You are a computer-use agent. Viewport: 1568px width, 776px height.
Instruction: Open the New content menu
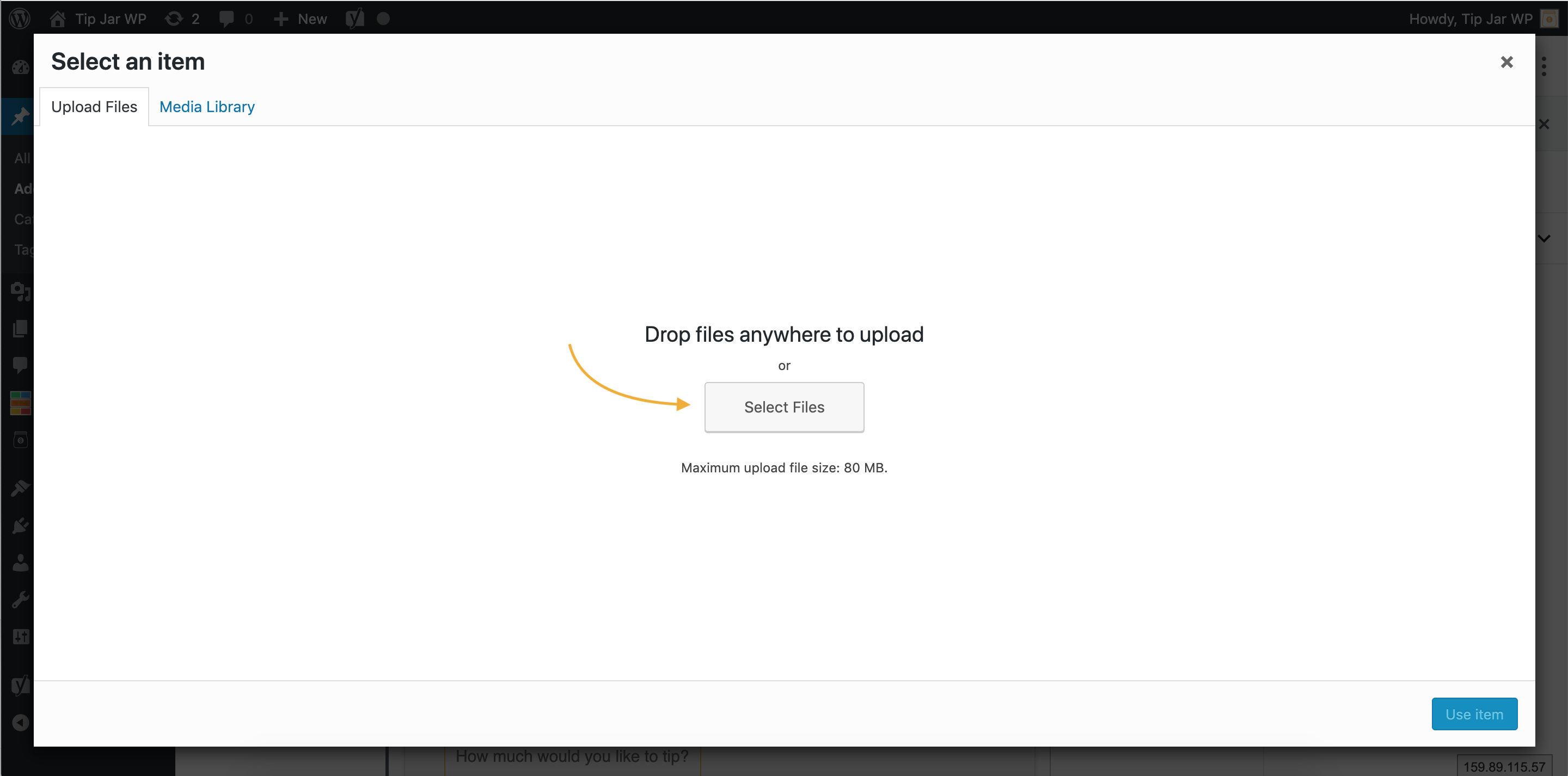300,19
